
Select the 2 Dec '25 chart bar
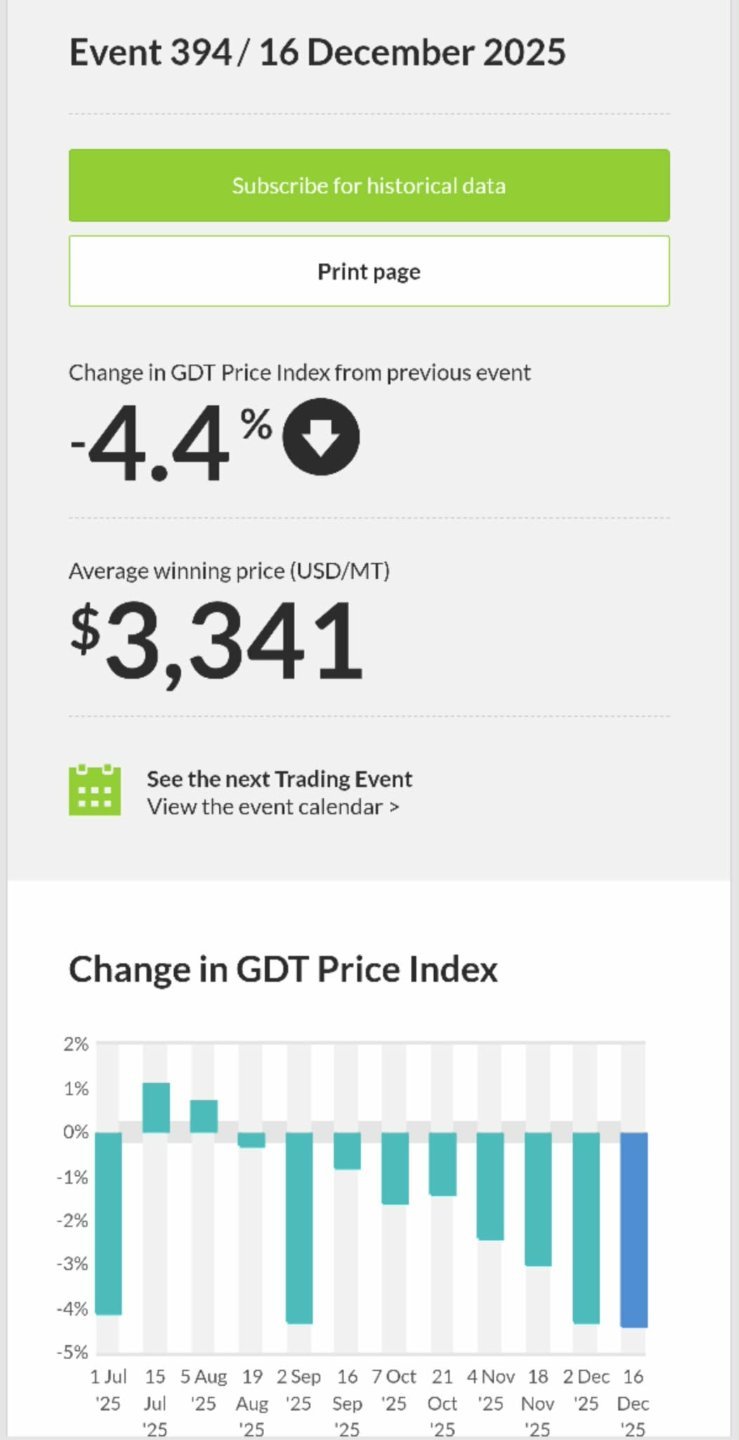click(x=586, y=1227)
